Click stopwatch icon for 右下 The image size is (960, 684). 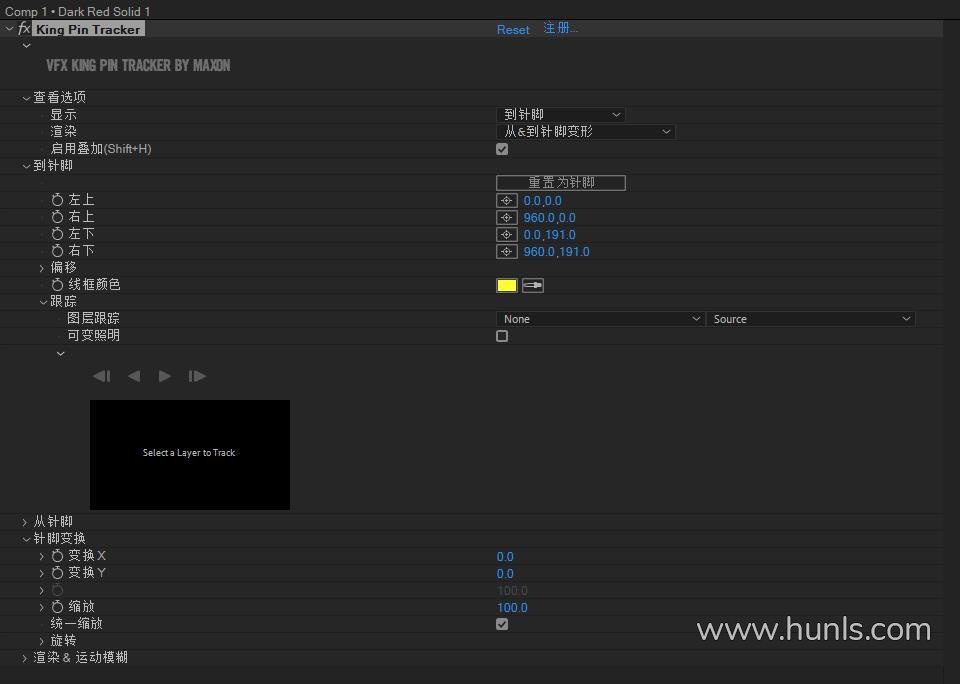[x=58, y=251]
